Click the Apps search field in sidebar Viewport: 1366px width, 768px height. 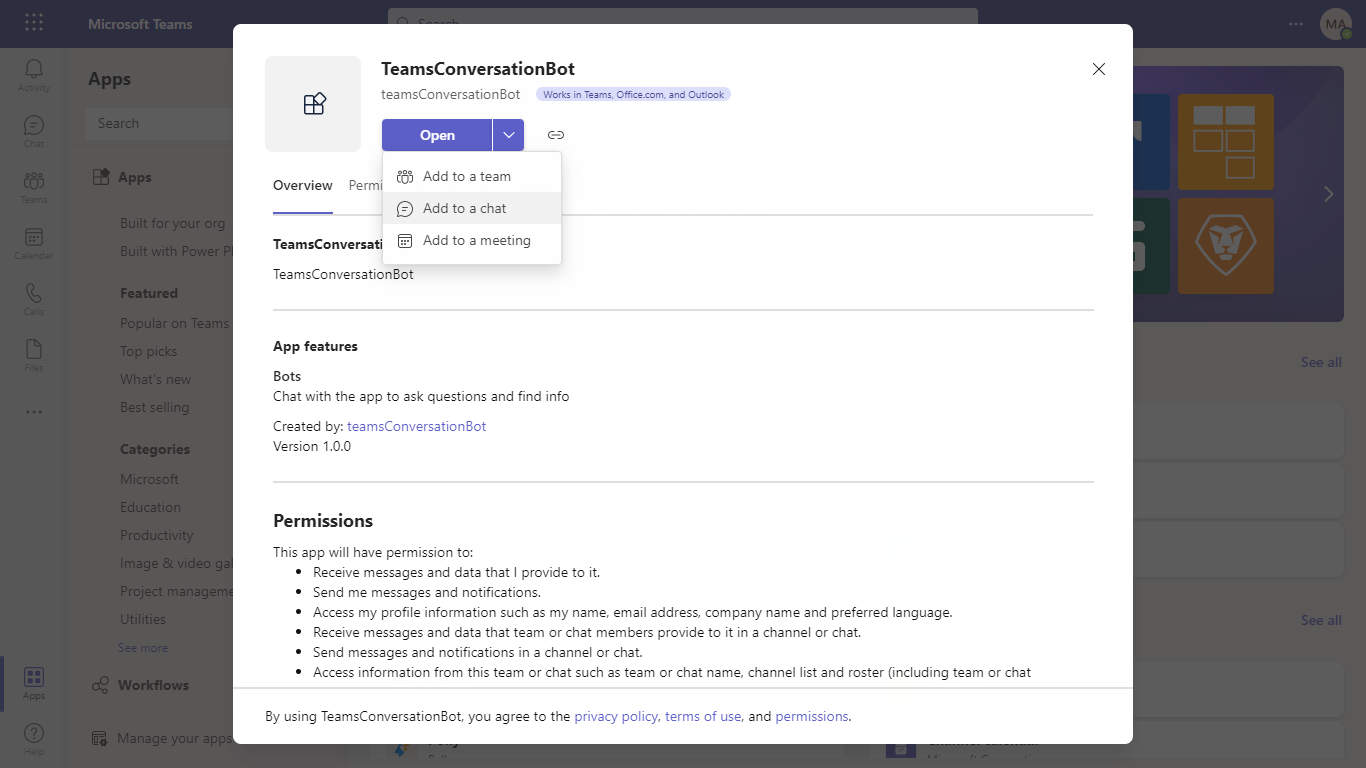click(160, 123)
